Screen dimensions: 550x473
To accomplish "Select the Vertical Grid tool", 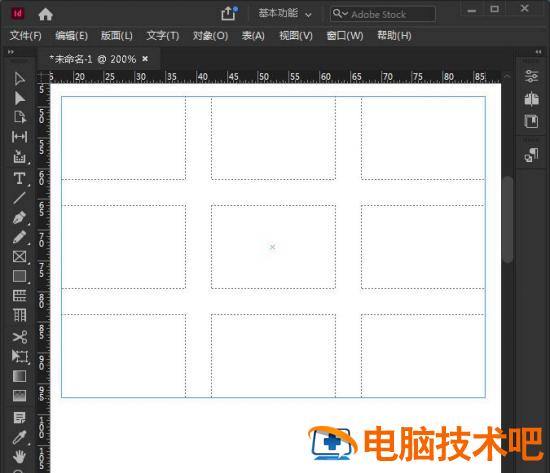I will [20, 315].
